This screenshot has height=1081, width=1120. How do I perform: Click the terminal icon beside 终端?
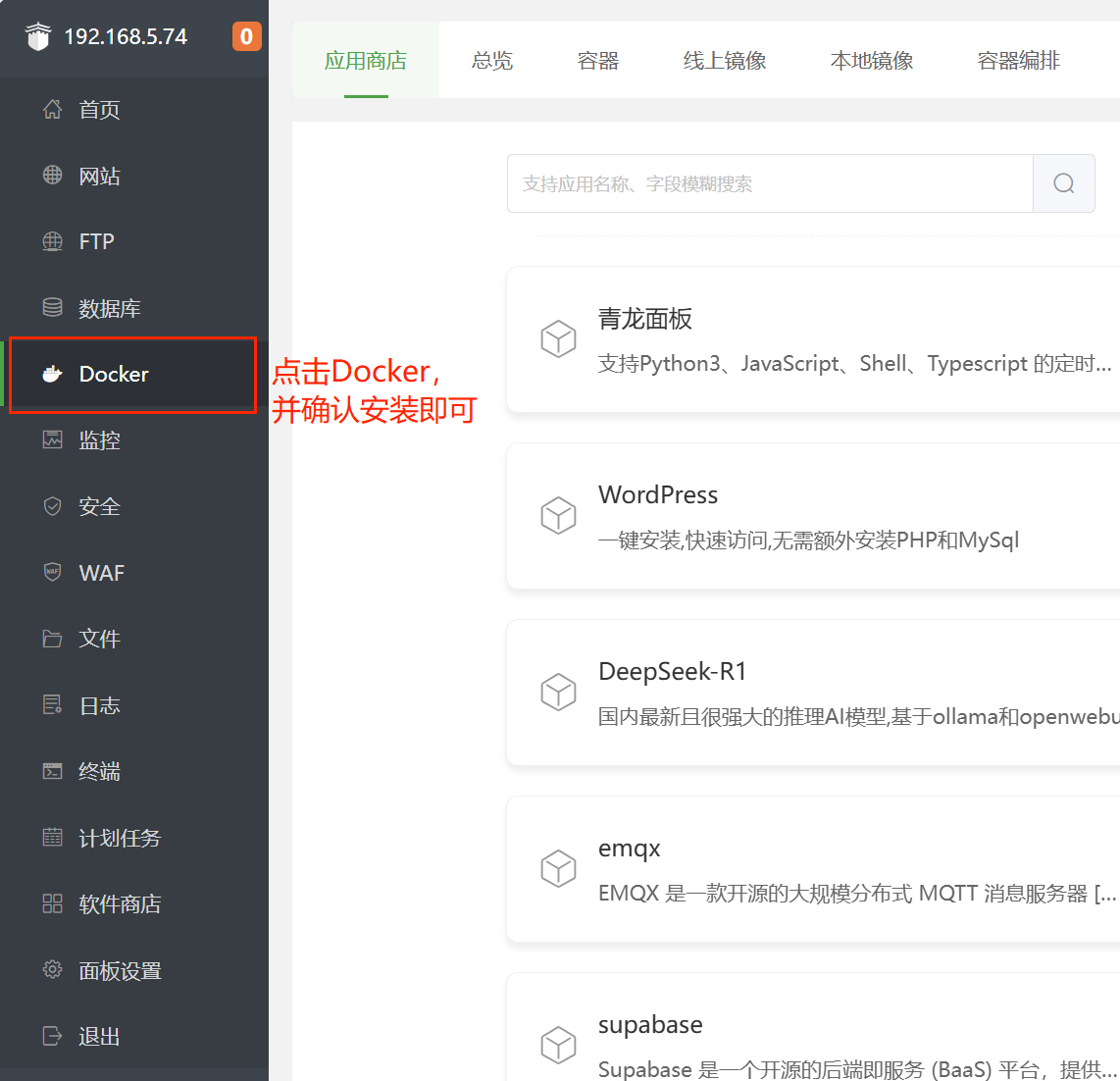52,771
